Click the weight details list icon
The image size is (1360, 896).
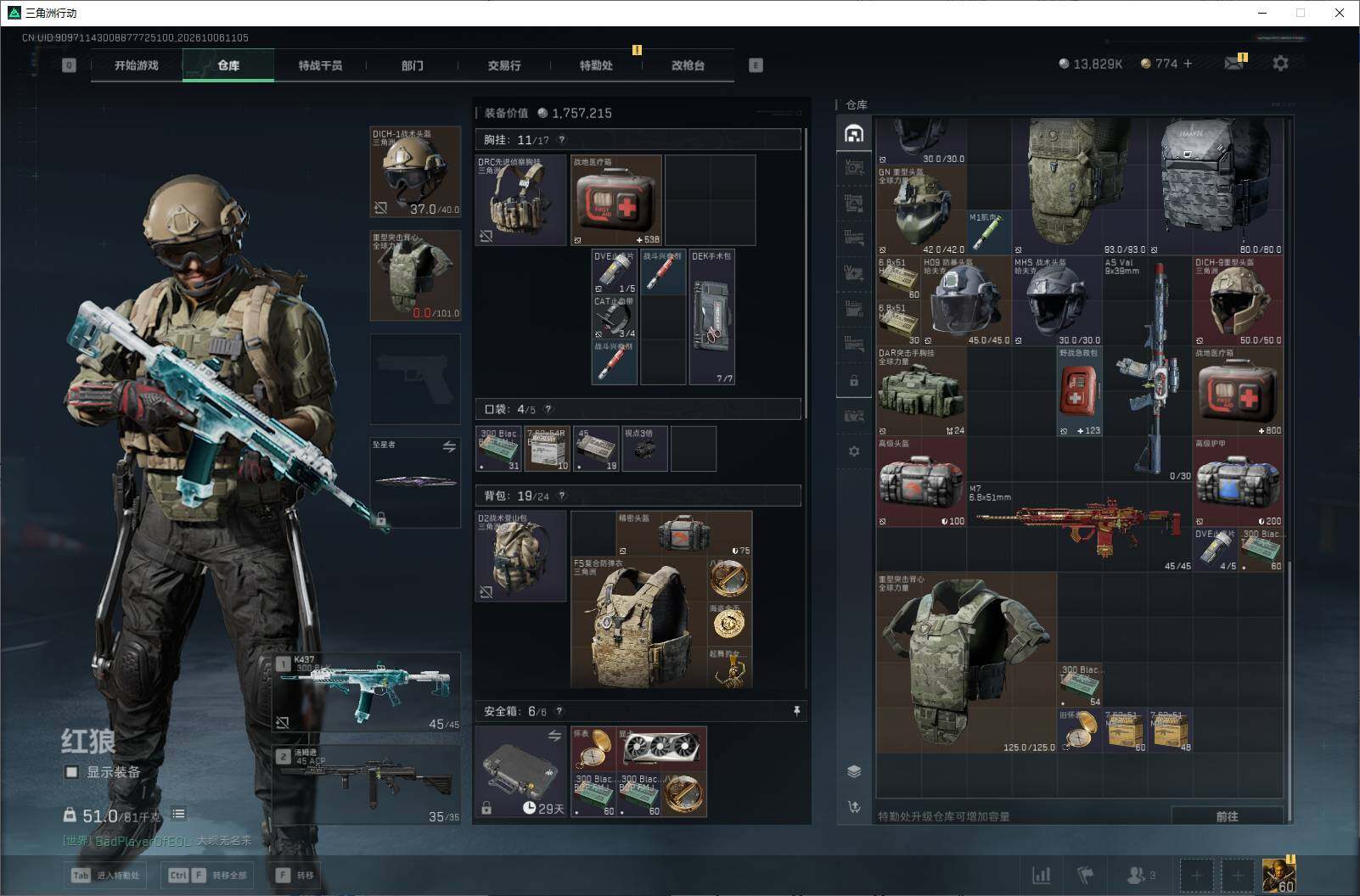coord(178,815)
